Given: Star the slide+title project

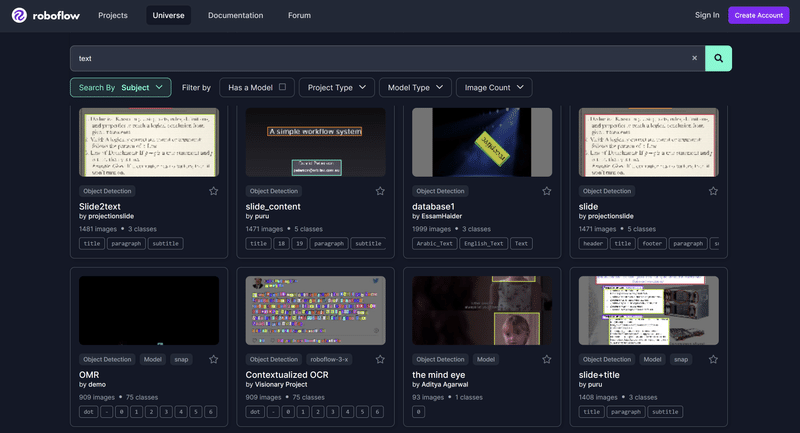Looking at the screenshot, I should point(713,360).
